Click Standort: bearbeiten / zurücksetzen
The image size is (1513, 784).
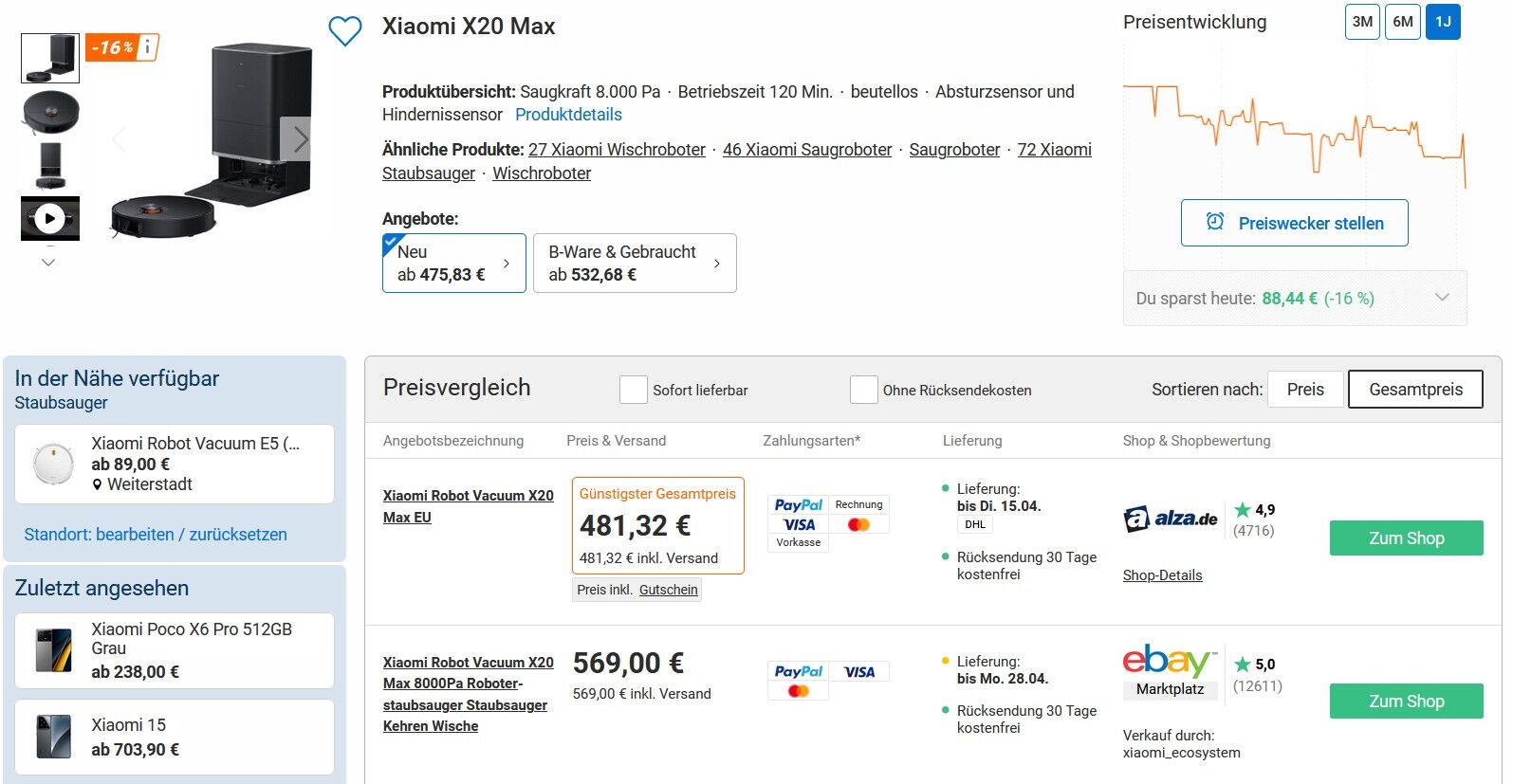coord(156,535)
